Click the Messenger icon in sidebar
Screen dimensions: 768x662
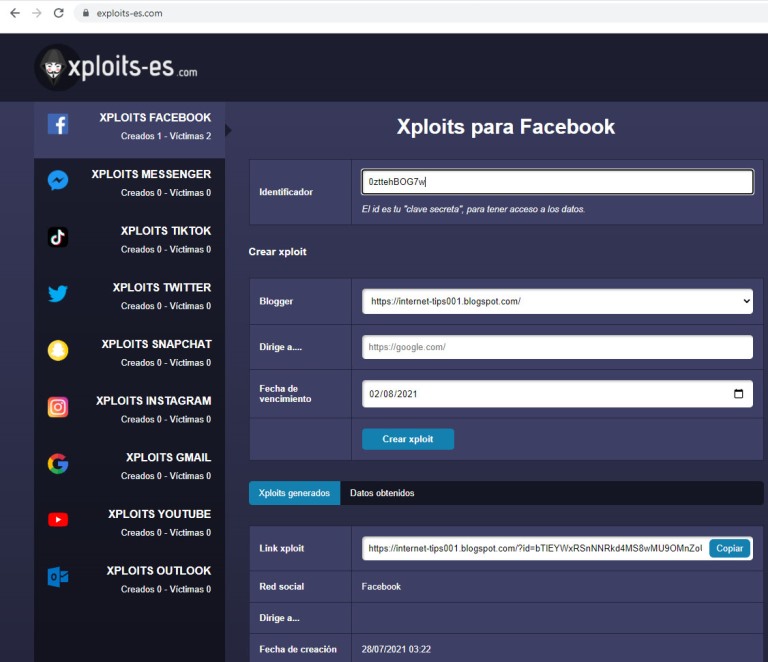coord(58,181)
